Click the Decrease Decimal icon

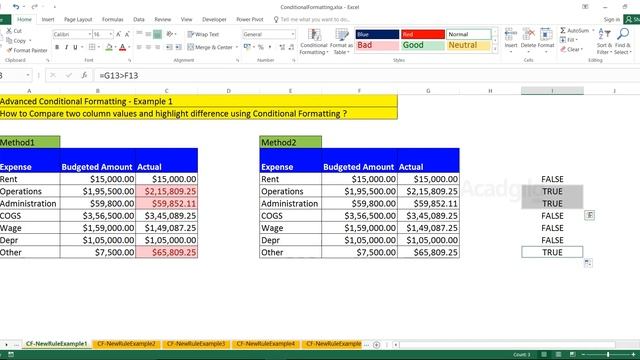[x=291, y=47]
